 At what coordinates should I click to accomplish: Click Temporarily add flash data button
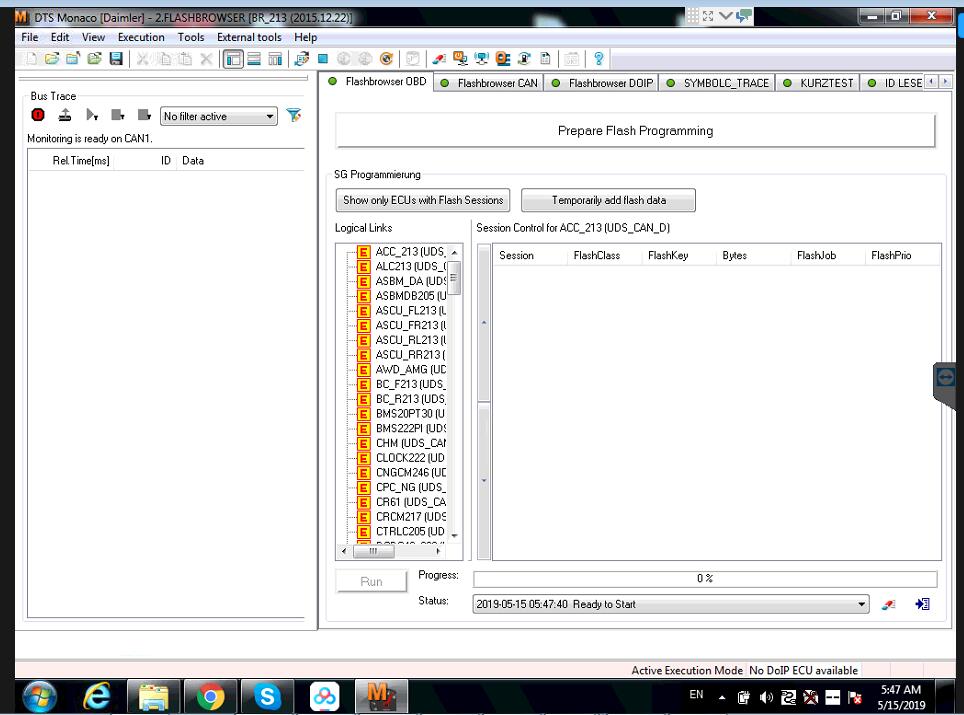click(x=608, y=200)
